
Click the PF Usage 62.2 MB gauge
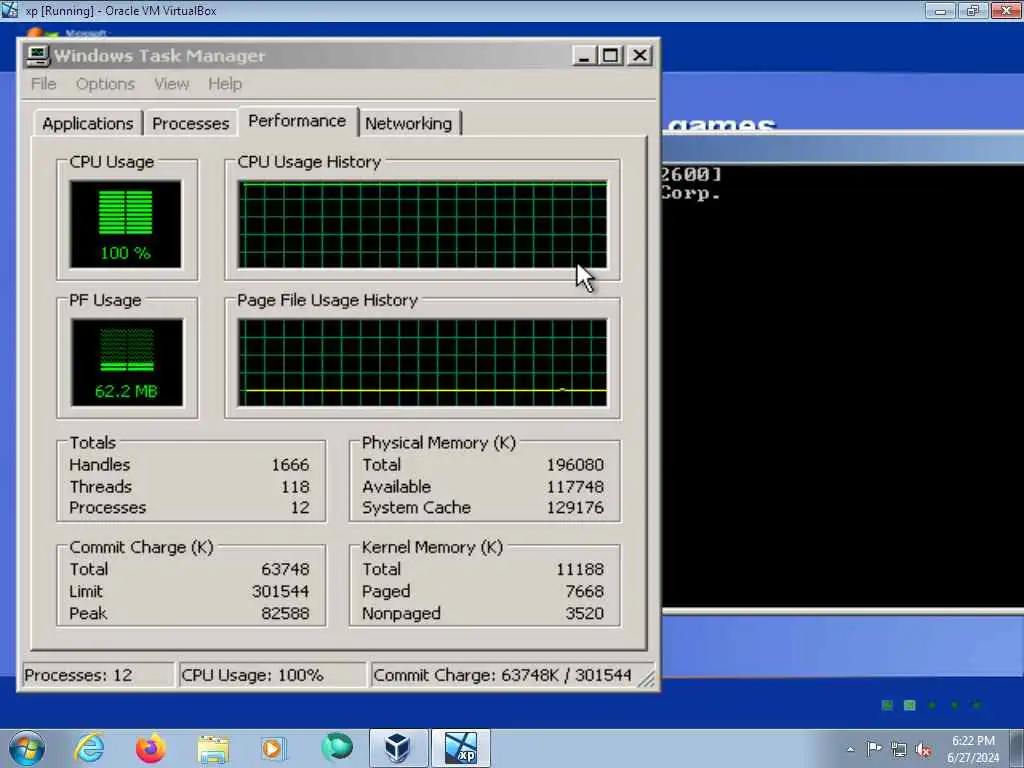pyautogui.click(x=127, y=362)
